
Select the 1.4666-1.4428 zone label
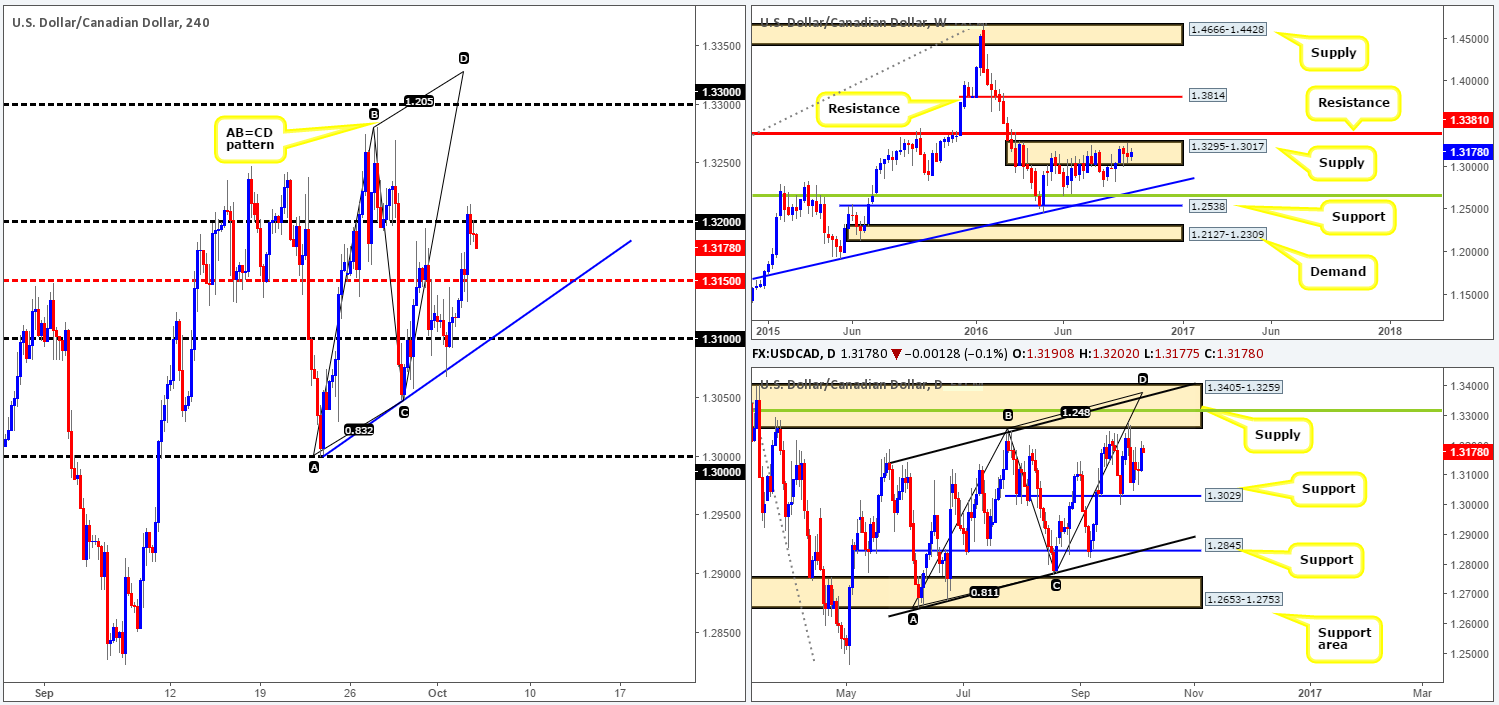1228,32
